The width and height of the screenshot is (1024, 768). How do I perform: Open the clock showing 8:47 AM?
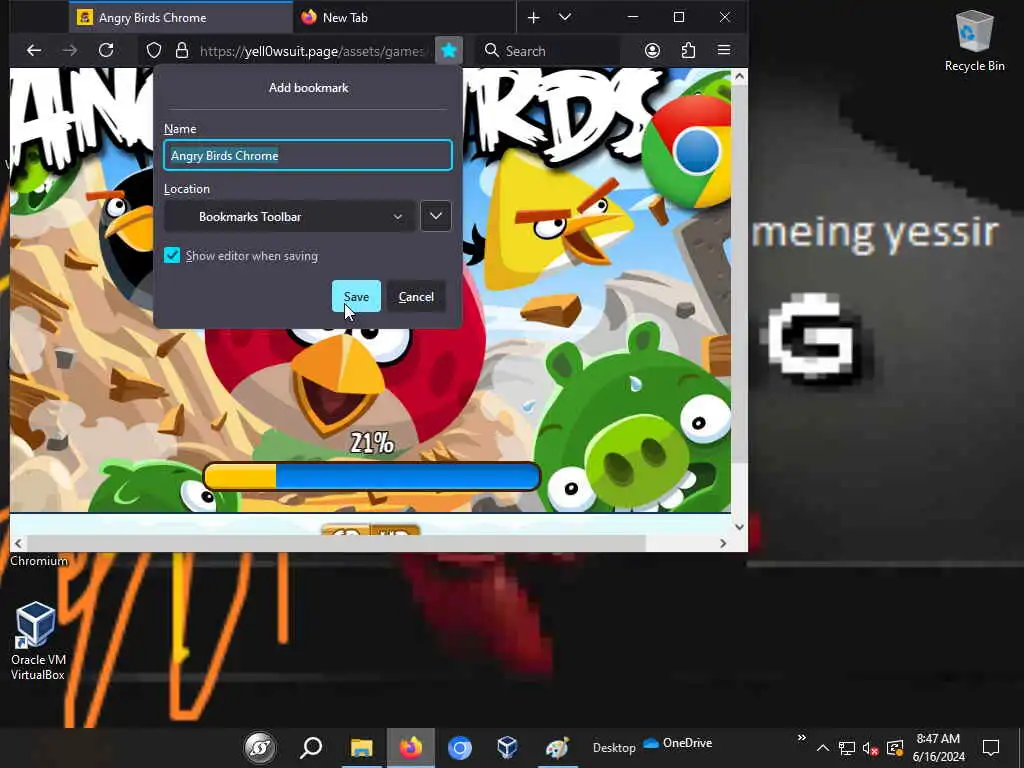point(938,748)
